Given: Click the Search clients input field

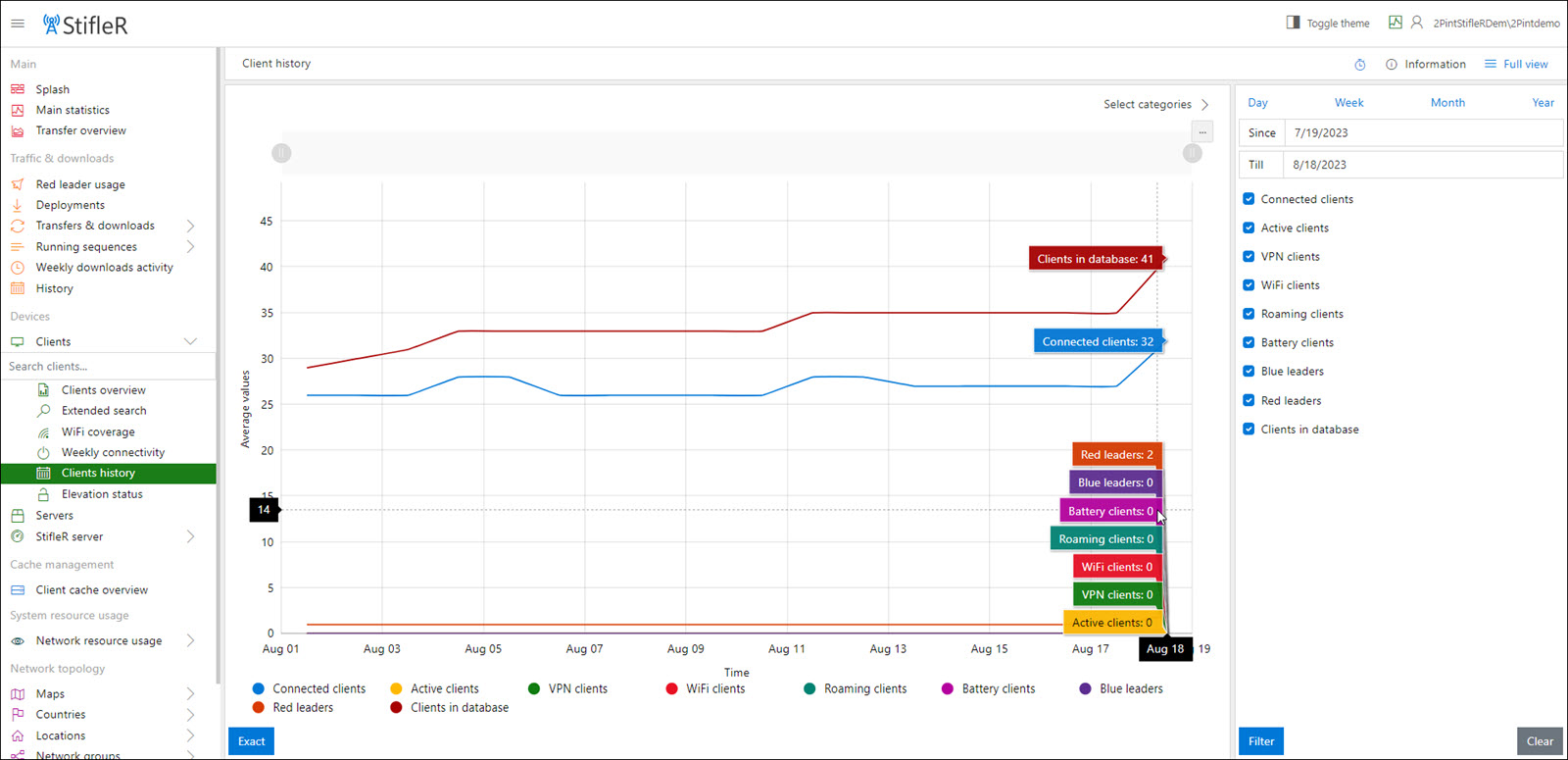Looking at the screenshot, I should 106,367.
